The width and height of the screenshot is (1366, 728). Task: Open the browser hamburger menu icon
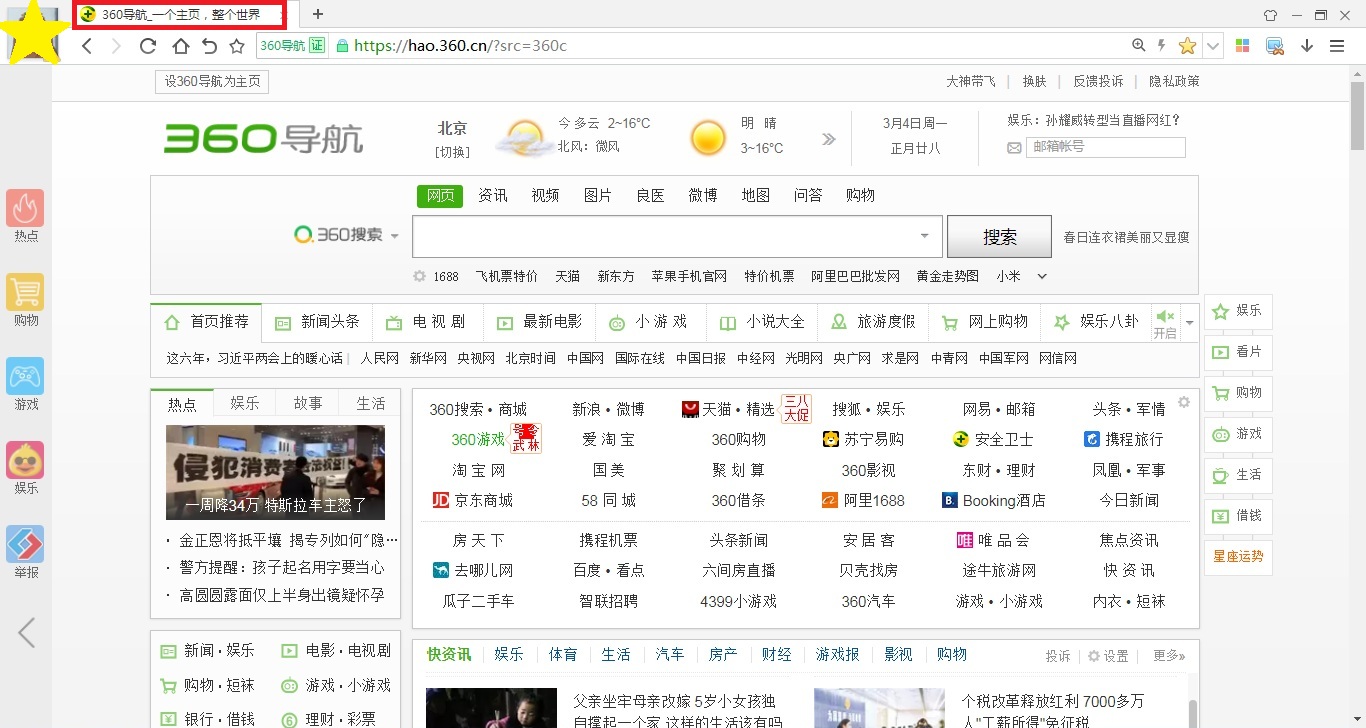click(x=1338, y=46)
